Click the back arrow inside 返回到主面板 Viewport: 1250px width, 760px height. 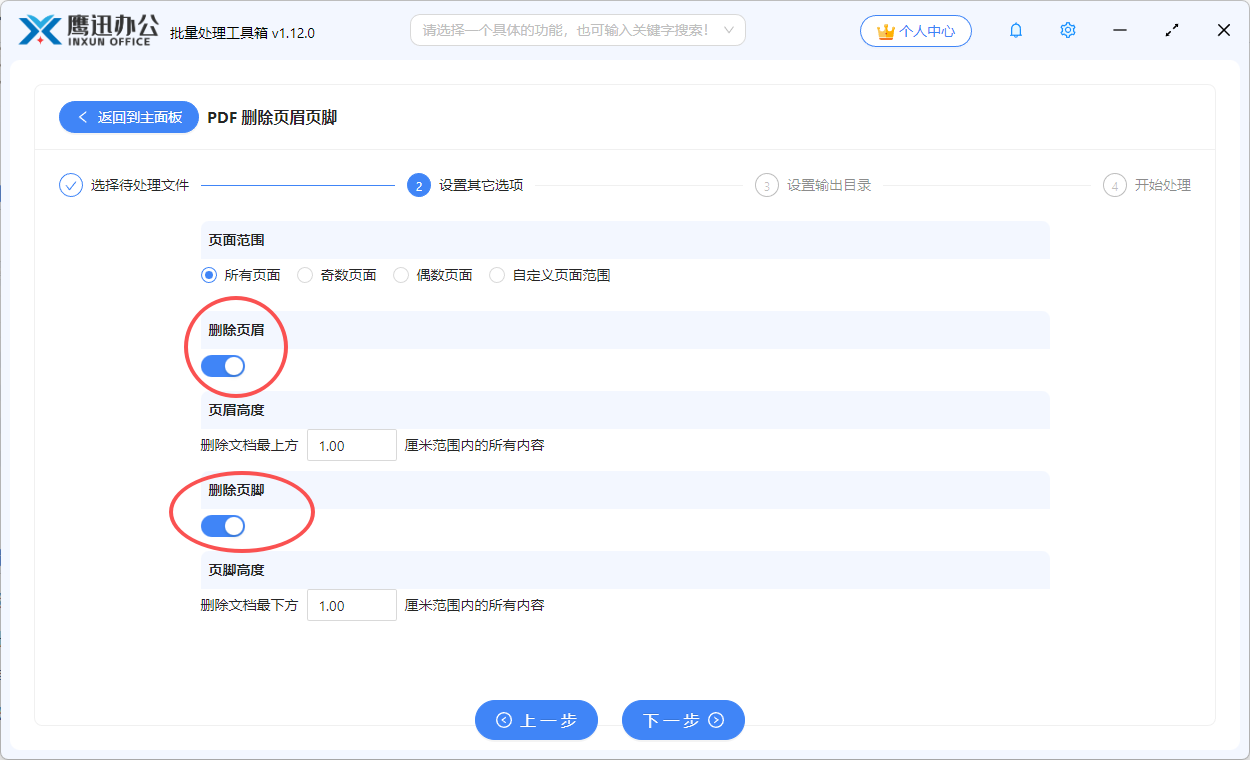82,117
